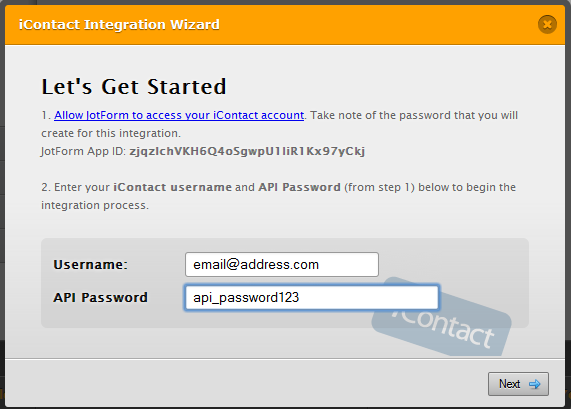
Task: Click empty footer bar left of Next
Action: click(244, 384)
